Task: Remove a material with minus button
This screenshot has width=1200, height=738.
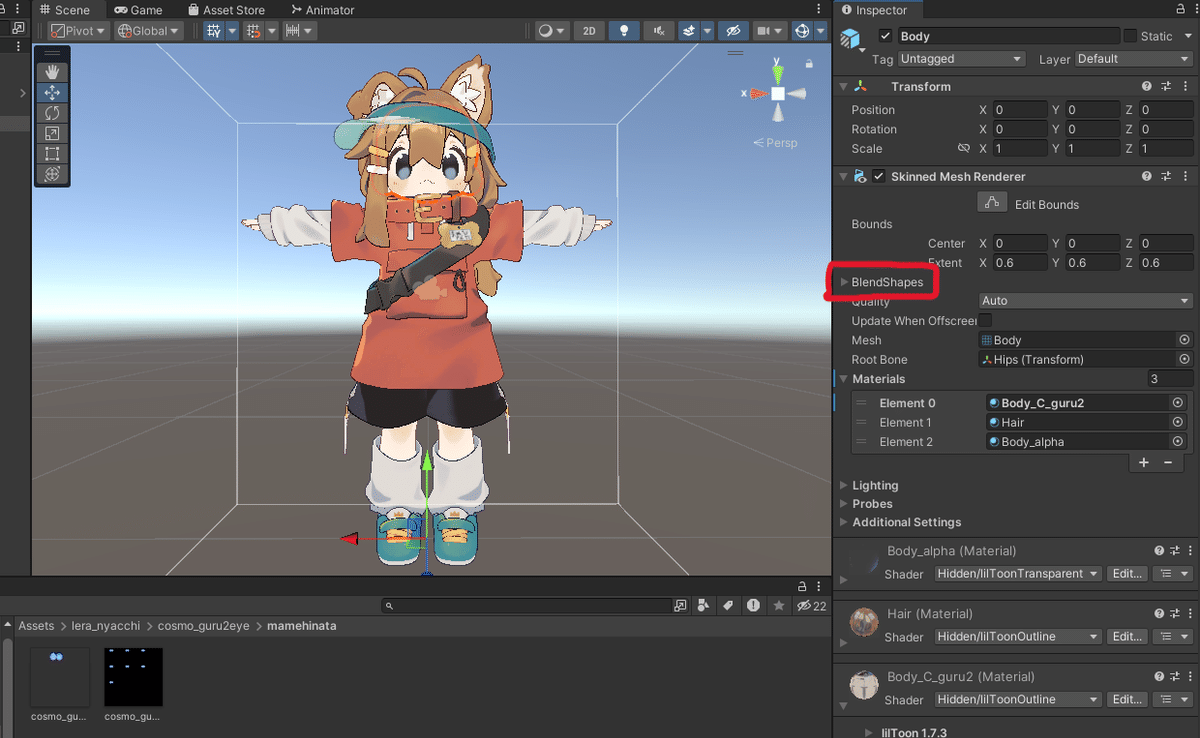Action: [x=1167, y=462]
